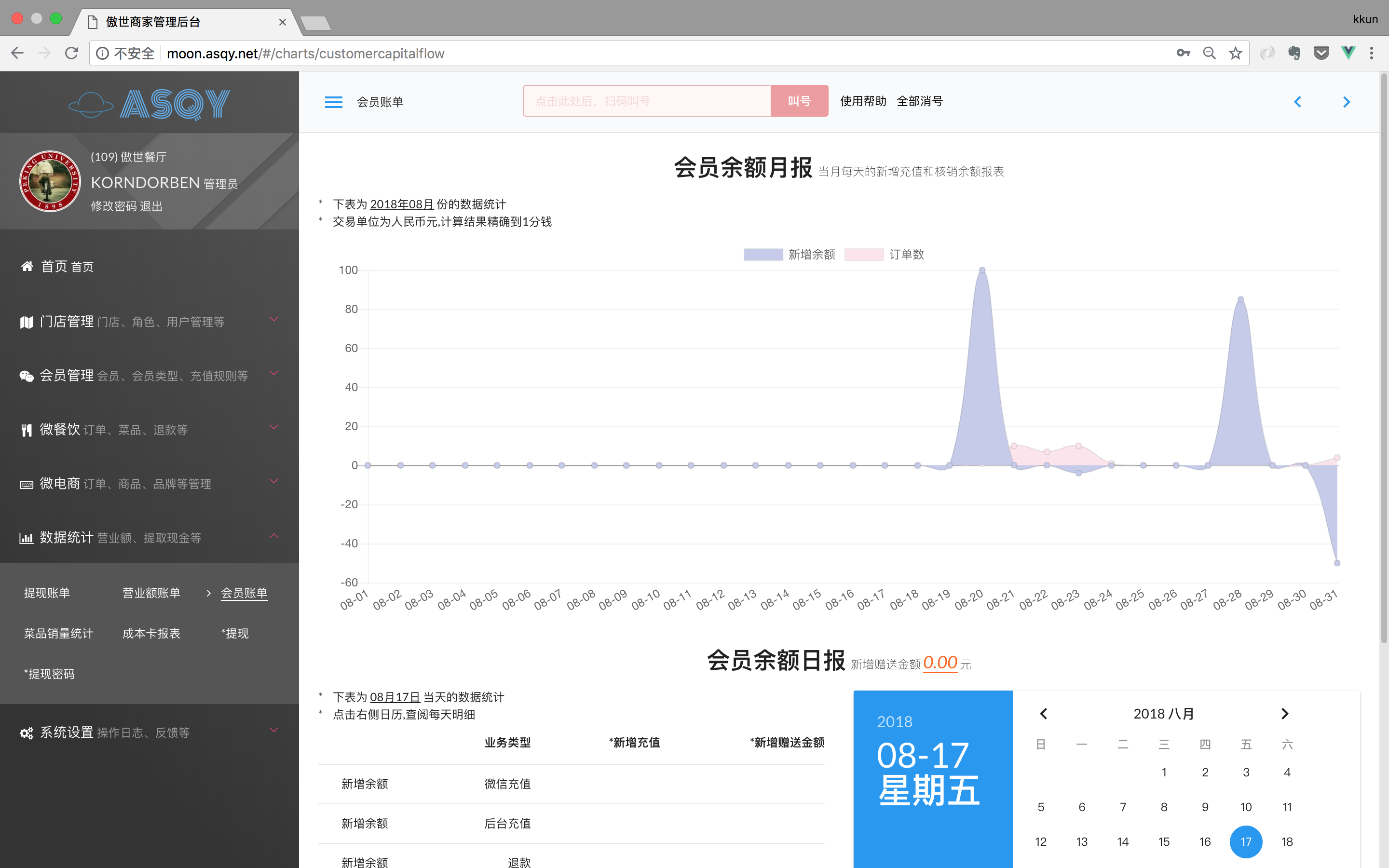Show previous month in the calendar

[x=1044, y=714]
